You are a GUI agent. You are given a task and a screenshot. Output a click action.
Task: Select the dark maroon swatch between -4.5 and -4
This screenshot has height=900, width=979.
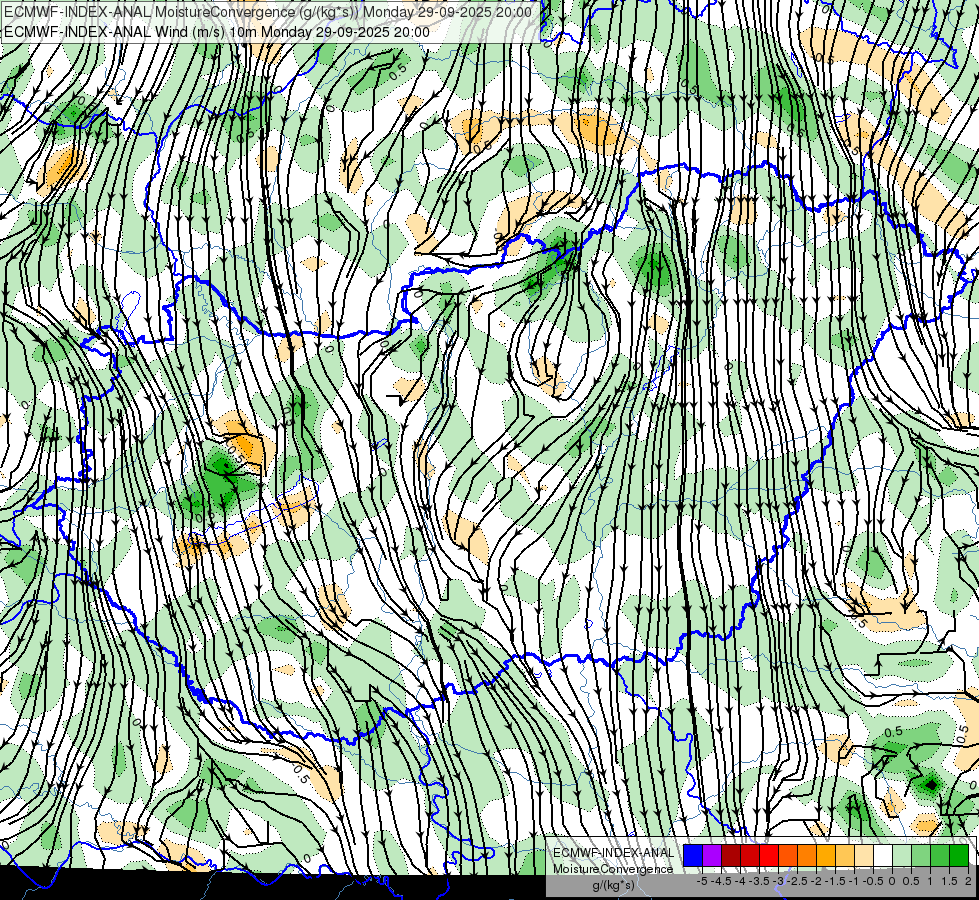(x=731, y=855)
